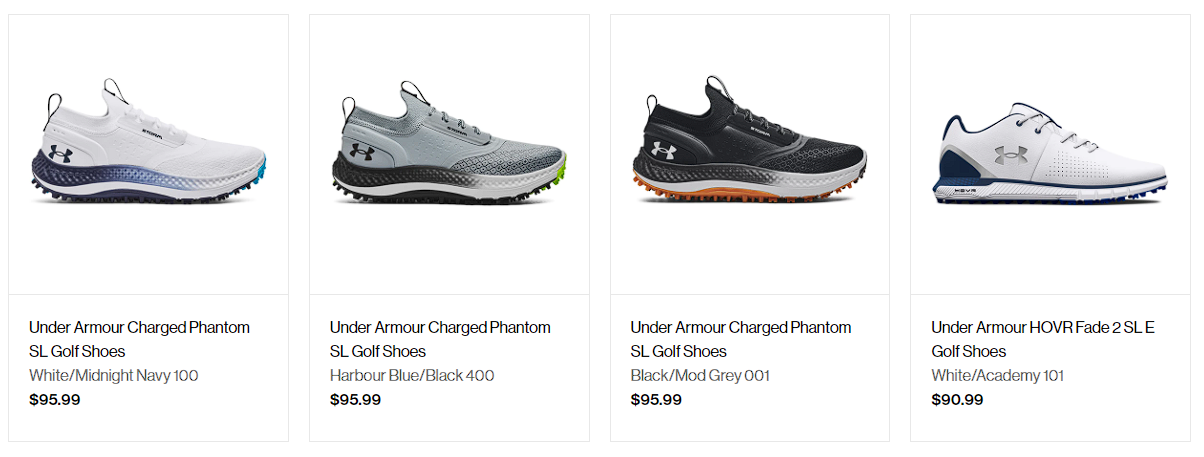Click the Under Armour logo on the black shoe
This screenshot has height=457, width=1204.
[x=664, y=150]
